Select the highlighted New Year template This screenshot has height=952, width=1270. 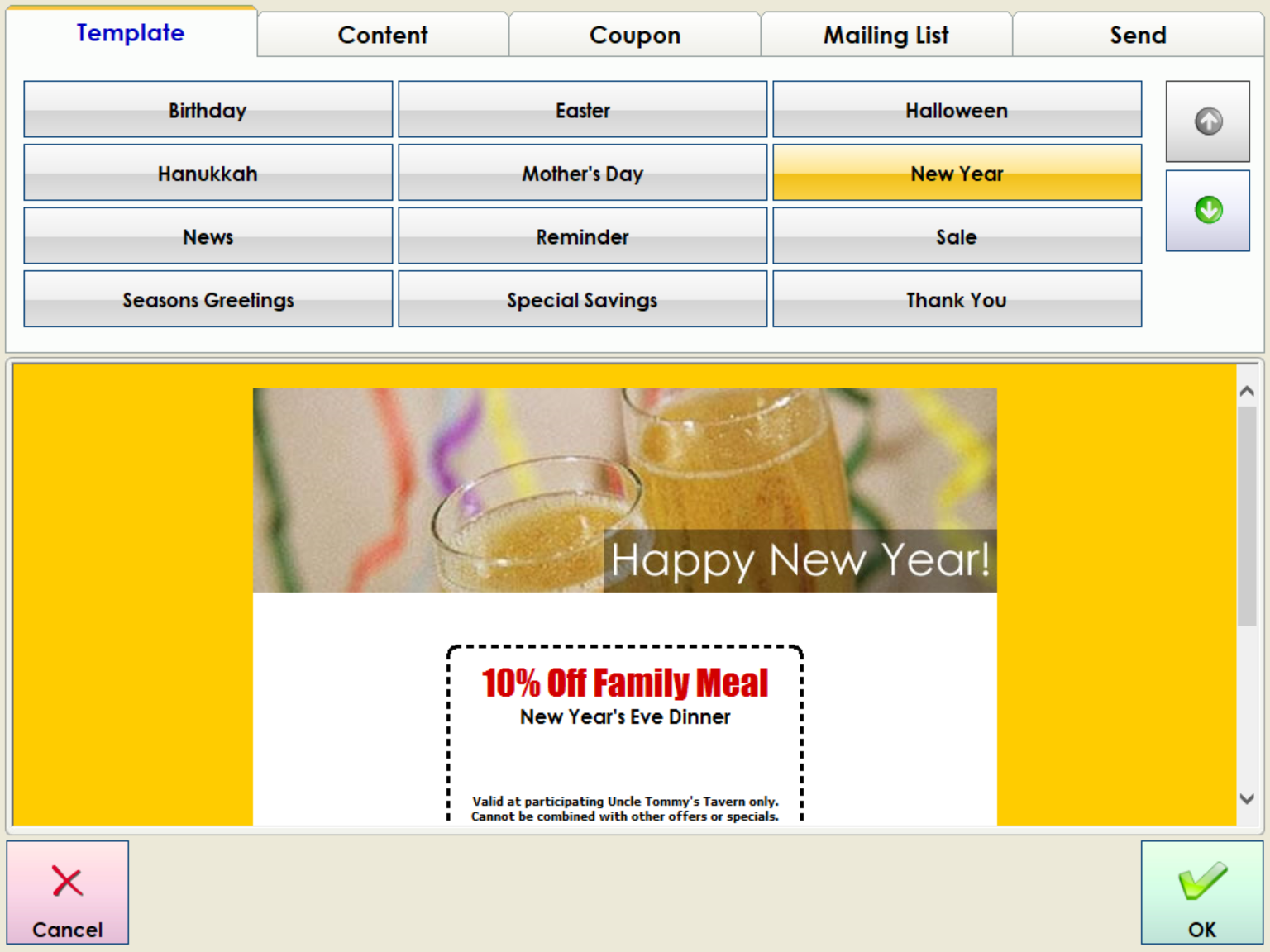pyautogui.click(x=957, y=173)
